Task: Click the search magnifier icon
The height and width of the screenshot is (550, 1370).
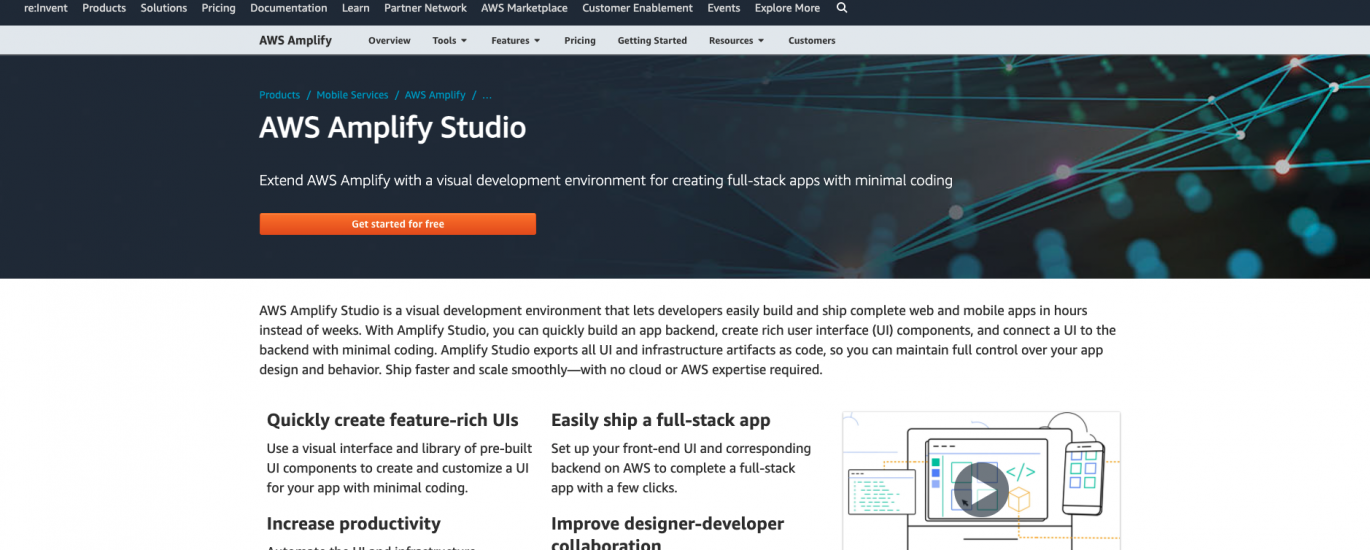Action: (841, 8)
